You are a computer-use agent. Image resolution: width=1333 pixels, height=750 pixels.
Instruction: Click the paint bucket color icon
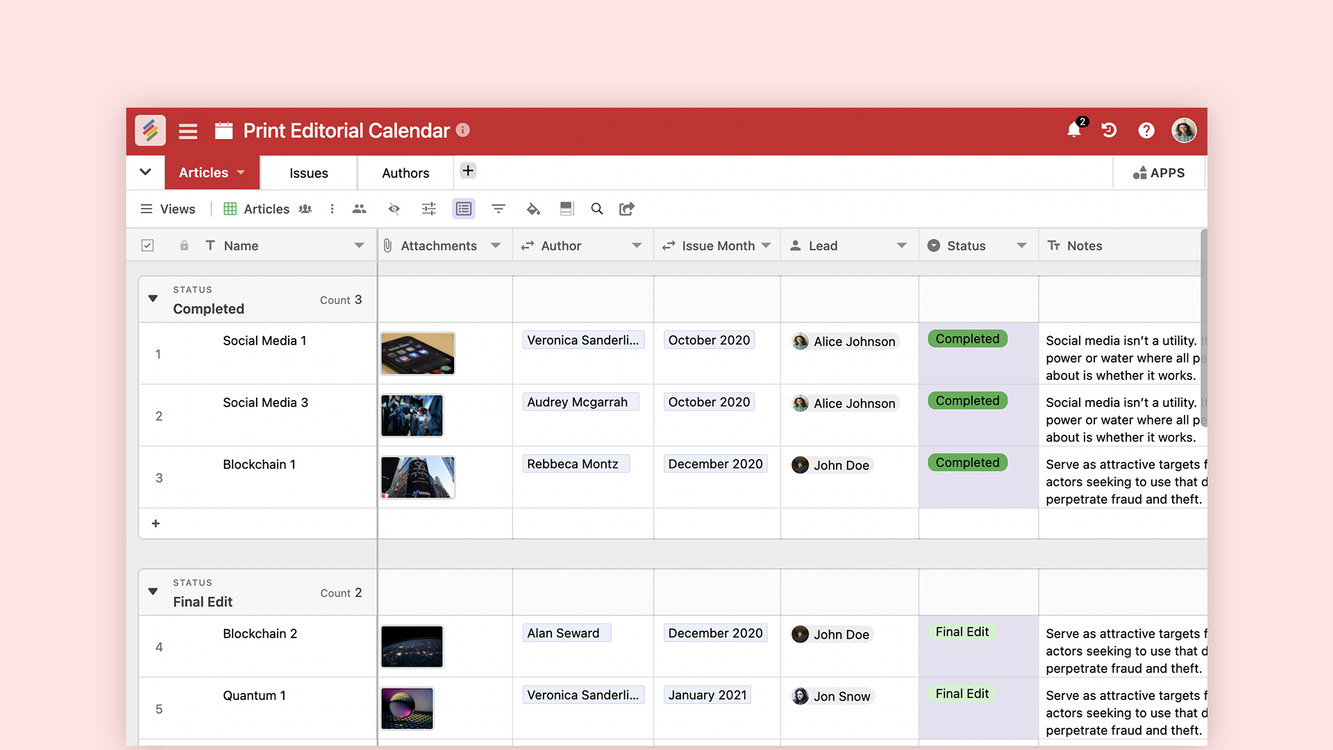pos(533,209)
